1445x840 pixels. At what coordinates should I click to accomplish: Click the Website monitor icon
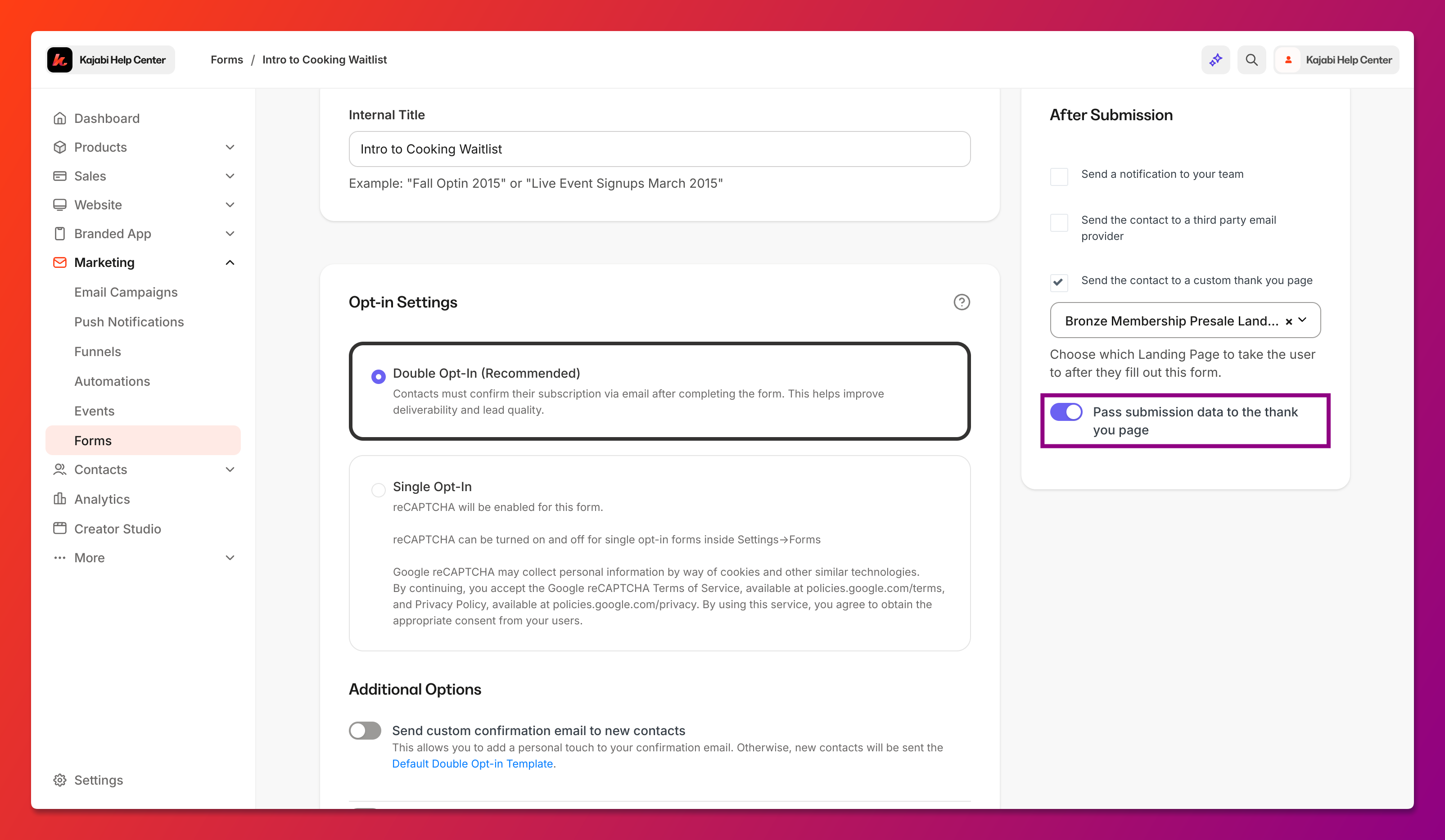(x=59, y=205)
